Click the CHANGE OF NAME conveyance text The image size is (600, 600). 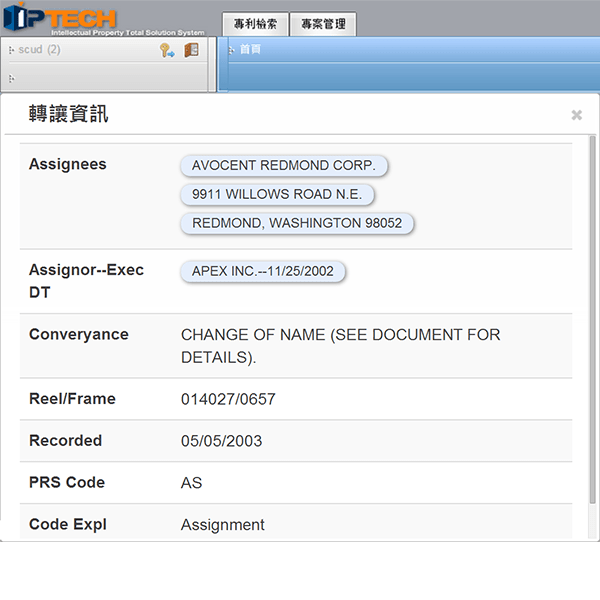(x=341, y=346)
